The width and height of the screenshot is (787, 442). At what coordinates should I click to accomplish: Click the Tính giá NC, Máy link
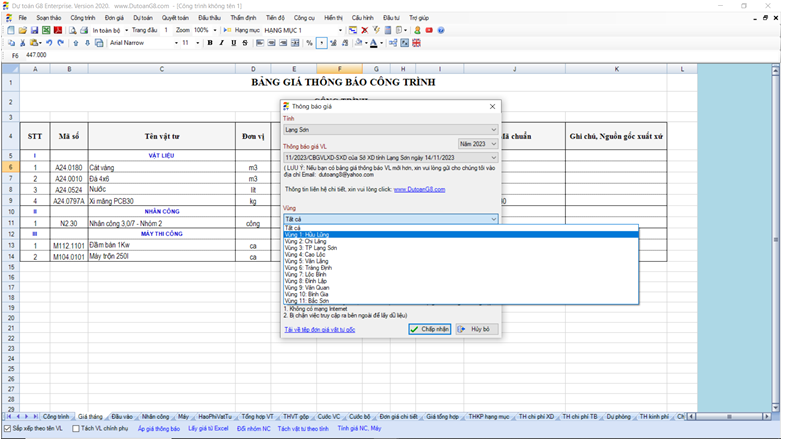(359, 429)
